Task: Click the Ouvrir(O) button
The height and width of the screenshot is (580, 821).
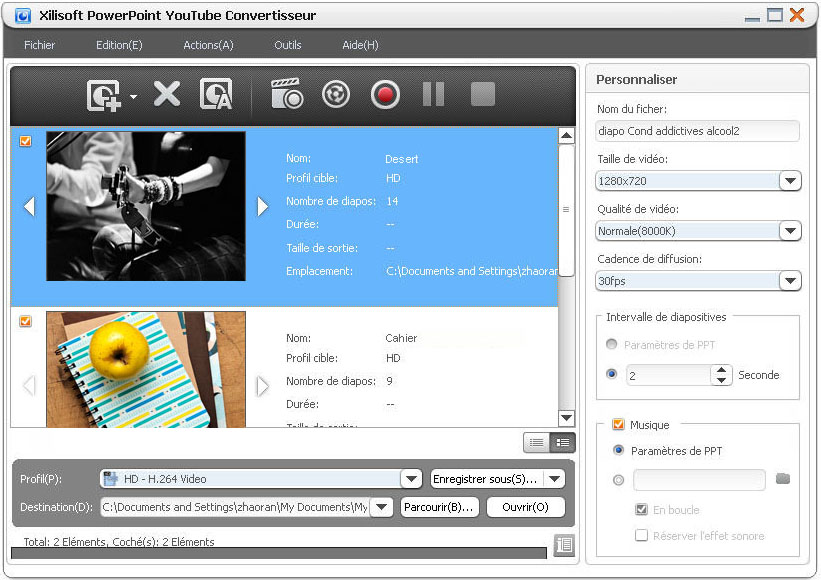Action: click(526, 507)
